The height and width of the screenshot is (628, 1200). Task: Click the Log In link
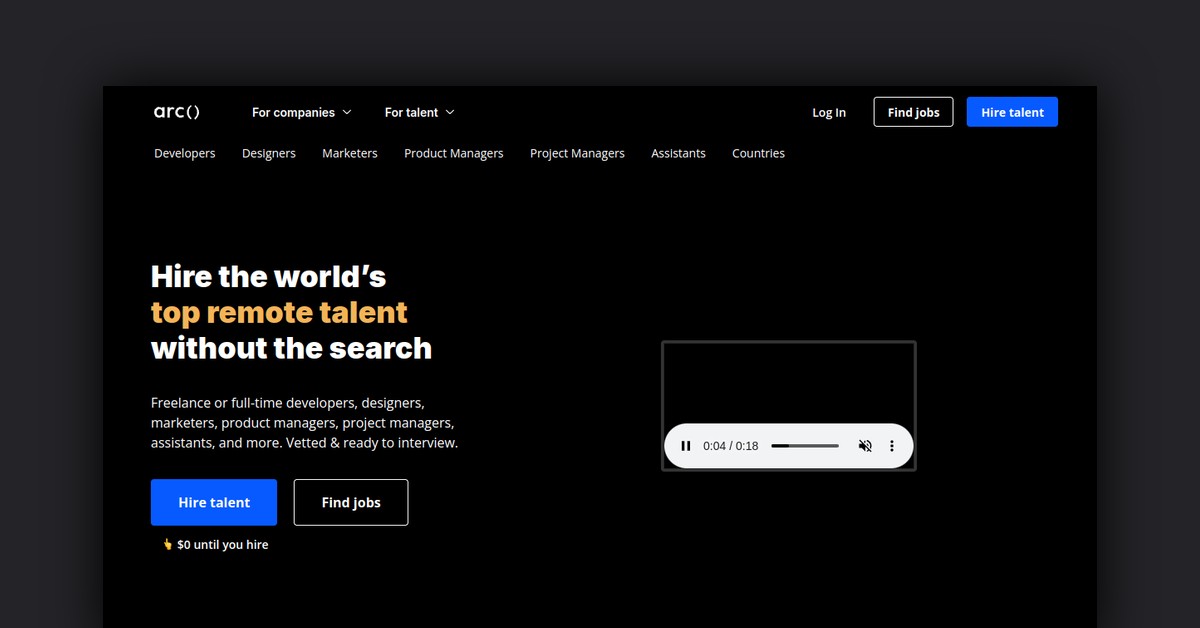(828, 112)
